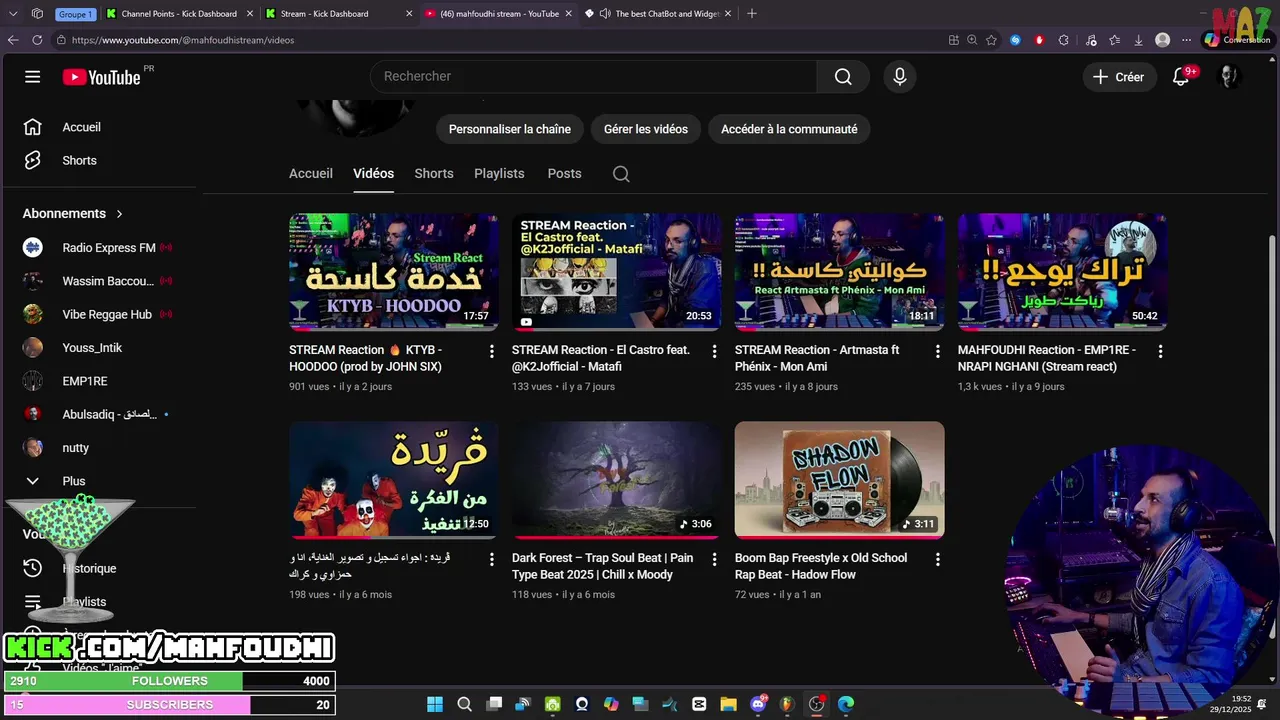Image resolution: width=1280 pixels, height=720 pixels.
Task: Open title 'MAHFOUDHI Reaction - EMP1RE - NRAPI NGHANI'
Action: pos(1047,358)
